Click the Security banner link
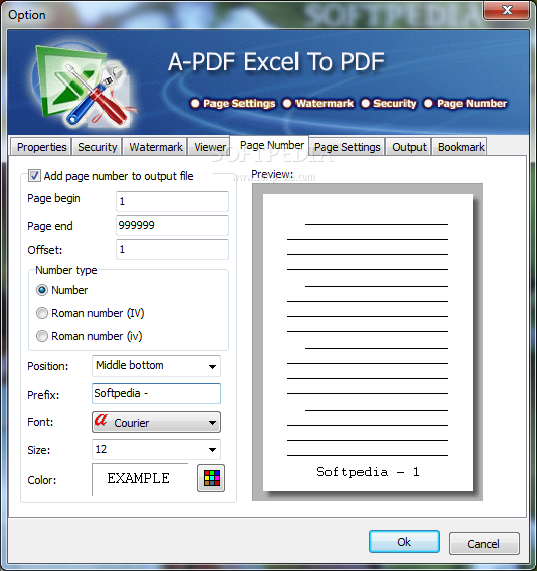This screenshot has width=537, height=571. (395, 103)
